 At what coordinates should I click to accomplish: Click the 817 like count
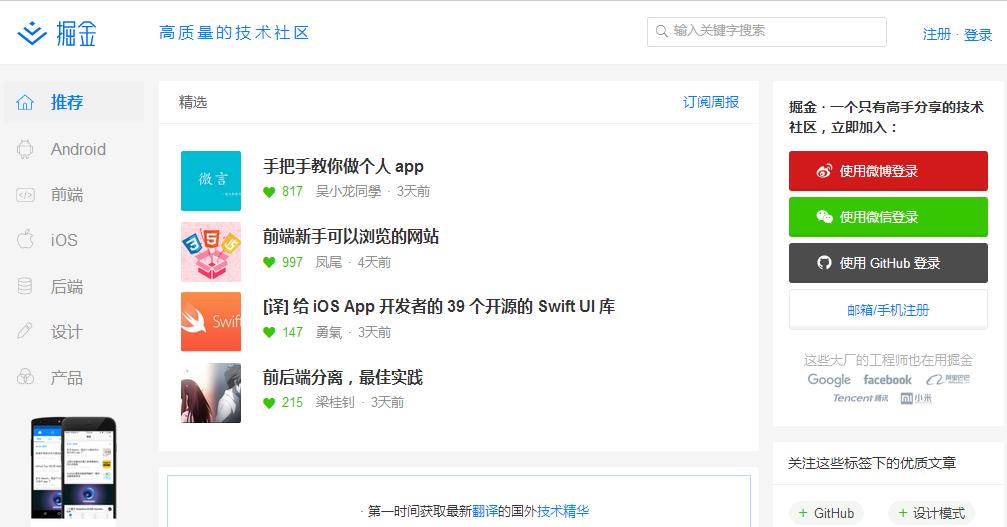(292, 191)
